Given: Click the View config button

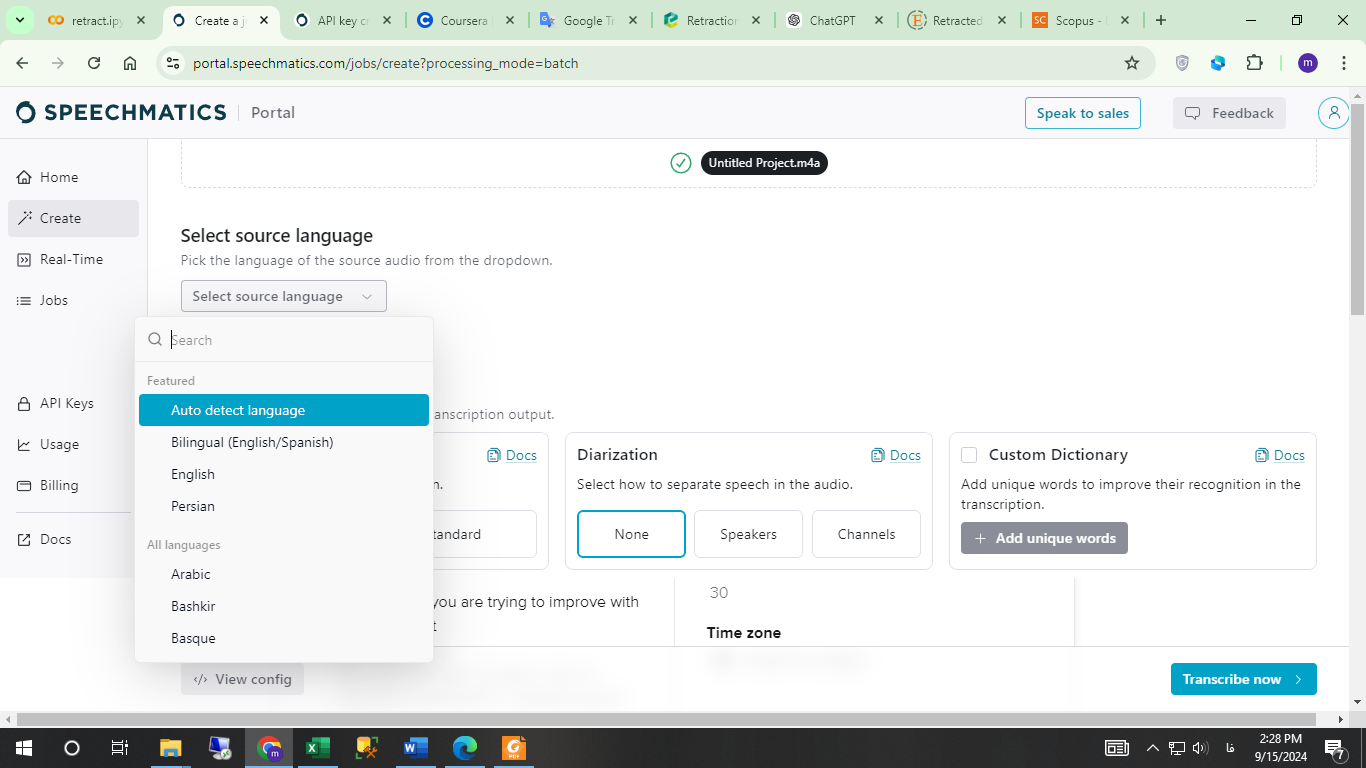Looking at the screenshot, I should pos(242,679).
